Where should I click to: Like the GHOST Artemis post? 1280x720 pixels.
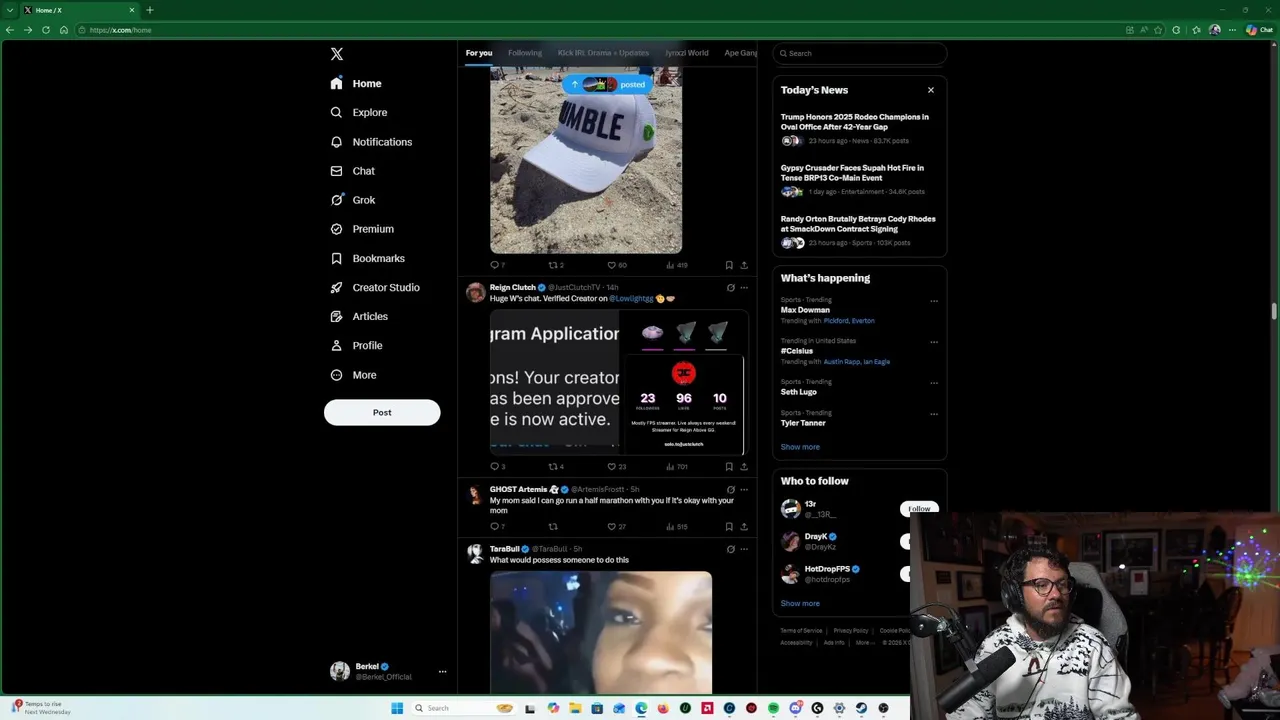612,526
